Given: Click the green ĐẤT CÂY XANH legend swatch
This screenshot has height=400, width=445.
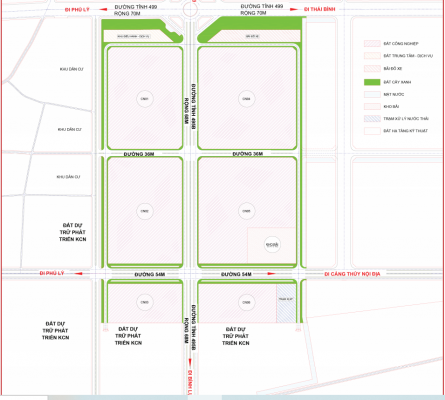Looking at the screenshot, I should (x=372, y=82).
